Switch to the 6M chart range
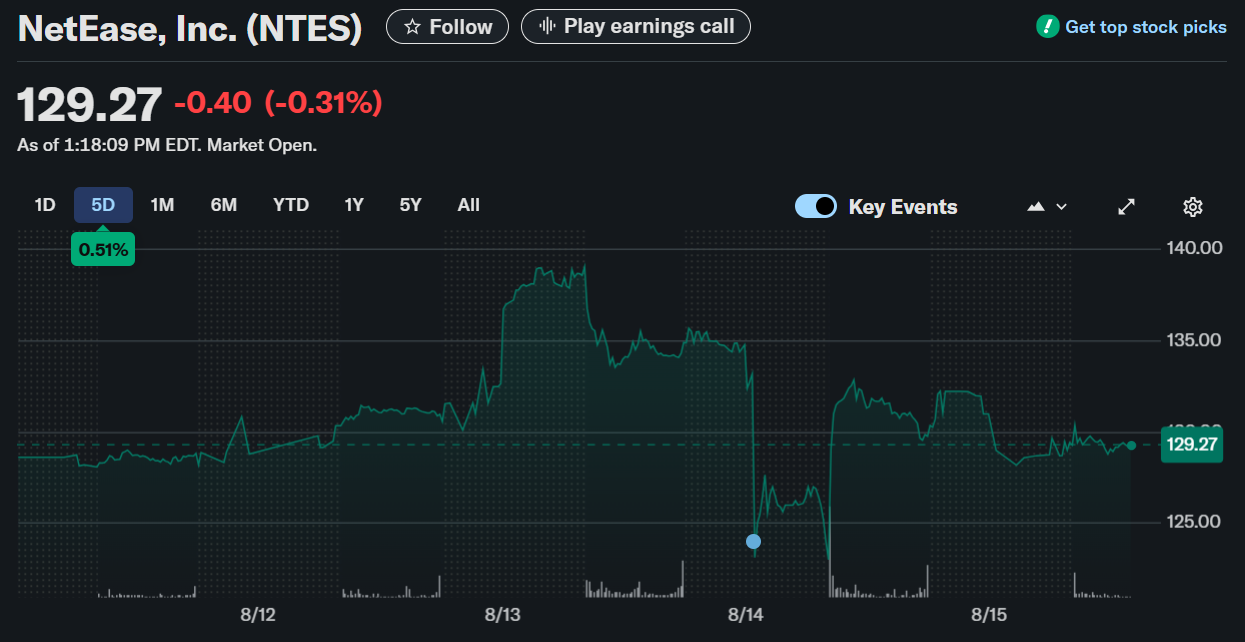The width and height of the screenshot is (1245, 642). pos(224,205)
